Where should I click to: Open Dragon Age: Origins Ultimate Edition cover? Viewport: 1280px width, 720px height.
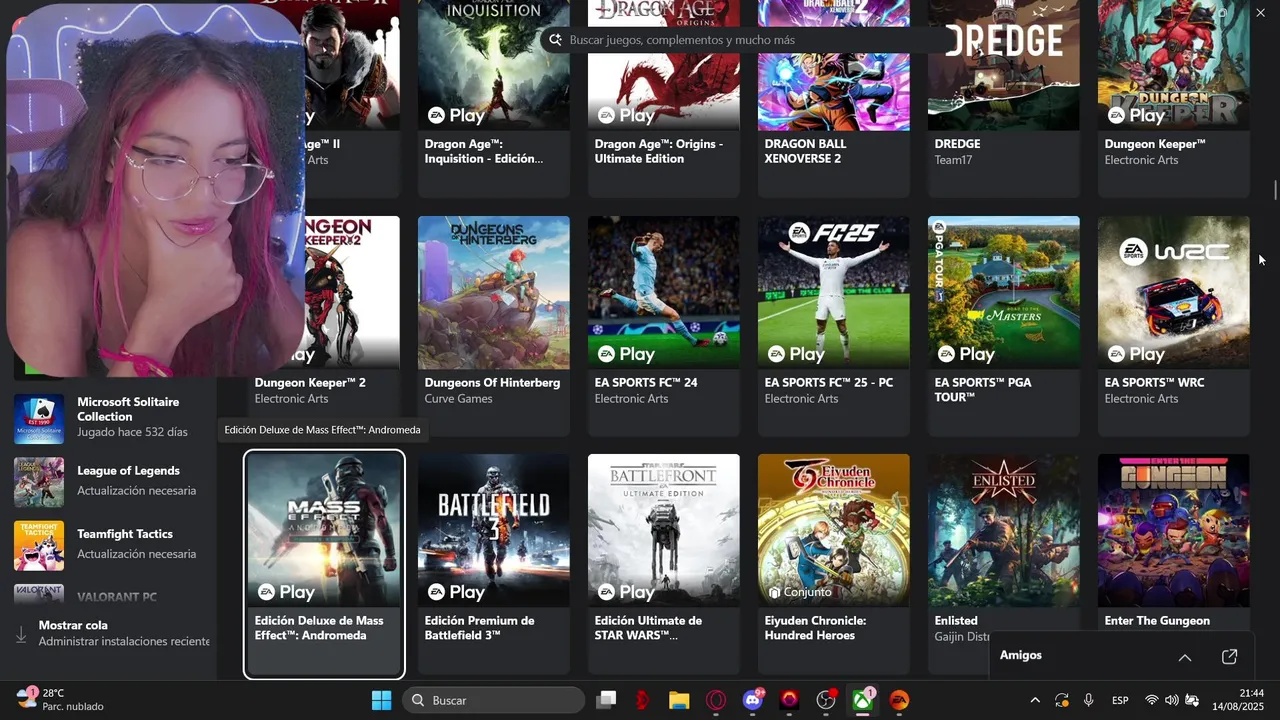[x=664, y=65]
